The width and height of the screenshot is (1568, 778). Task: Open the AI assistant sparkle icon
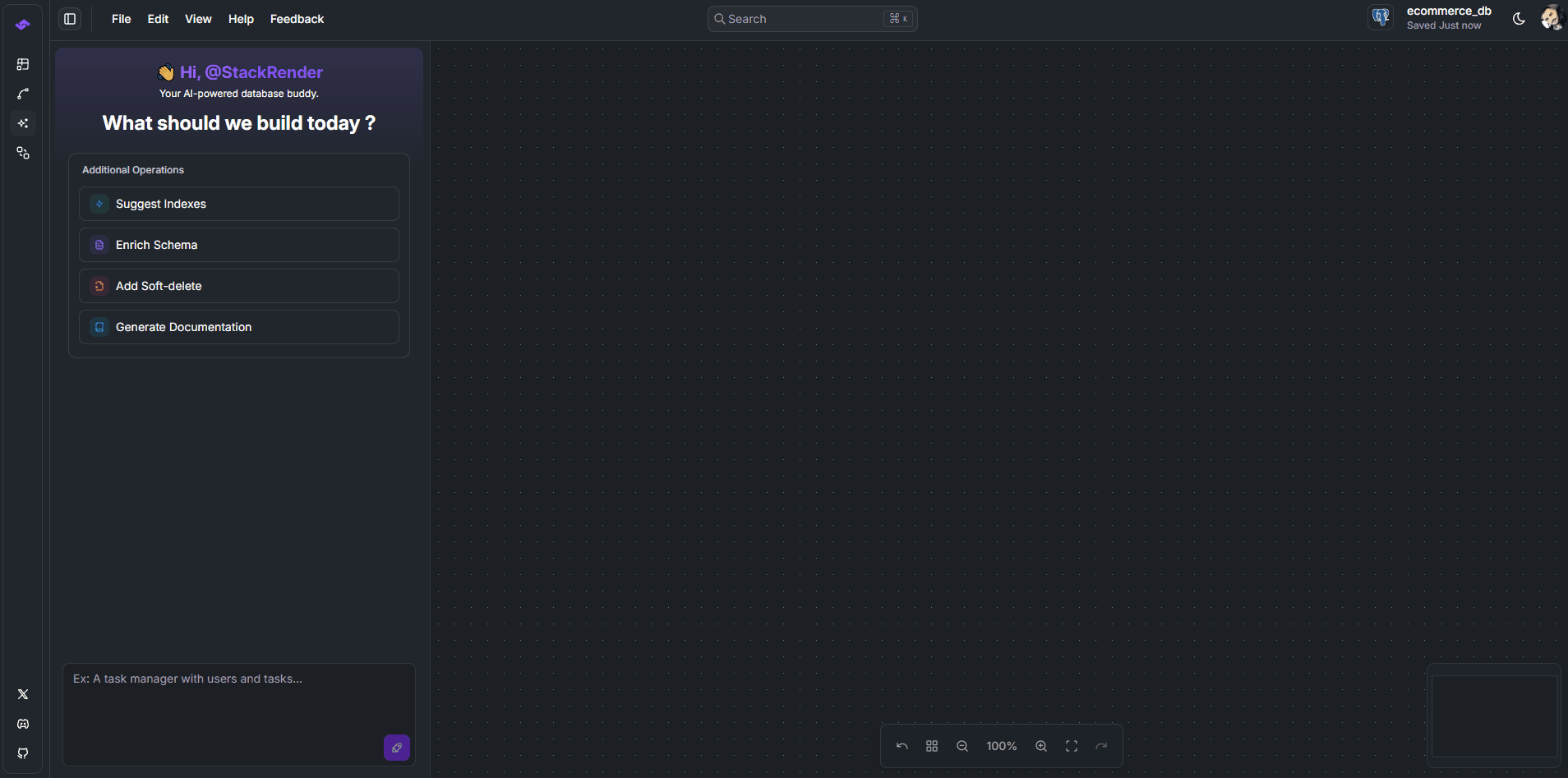(23, 123)
